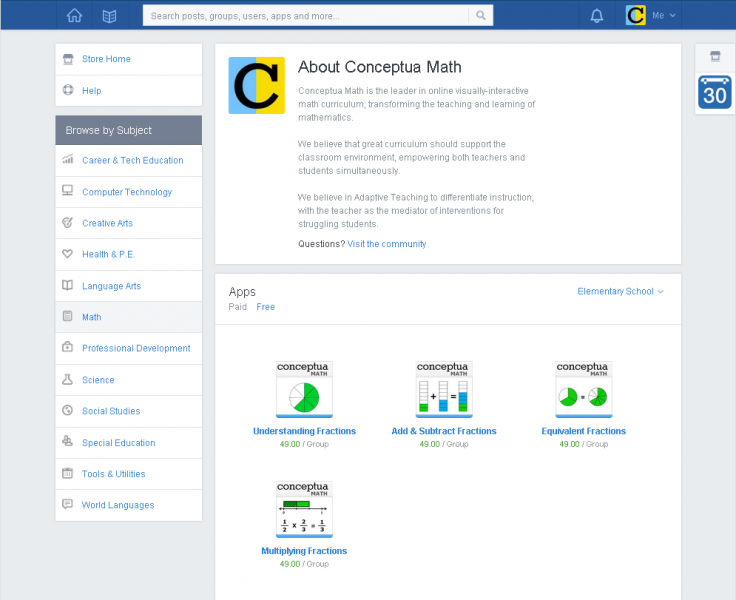Click the 49.00 / Group price under Understanding Fractions

click(304, 444)
